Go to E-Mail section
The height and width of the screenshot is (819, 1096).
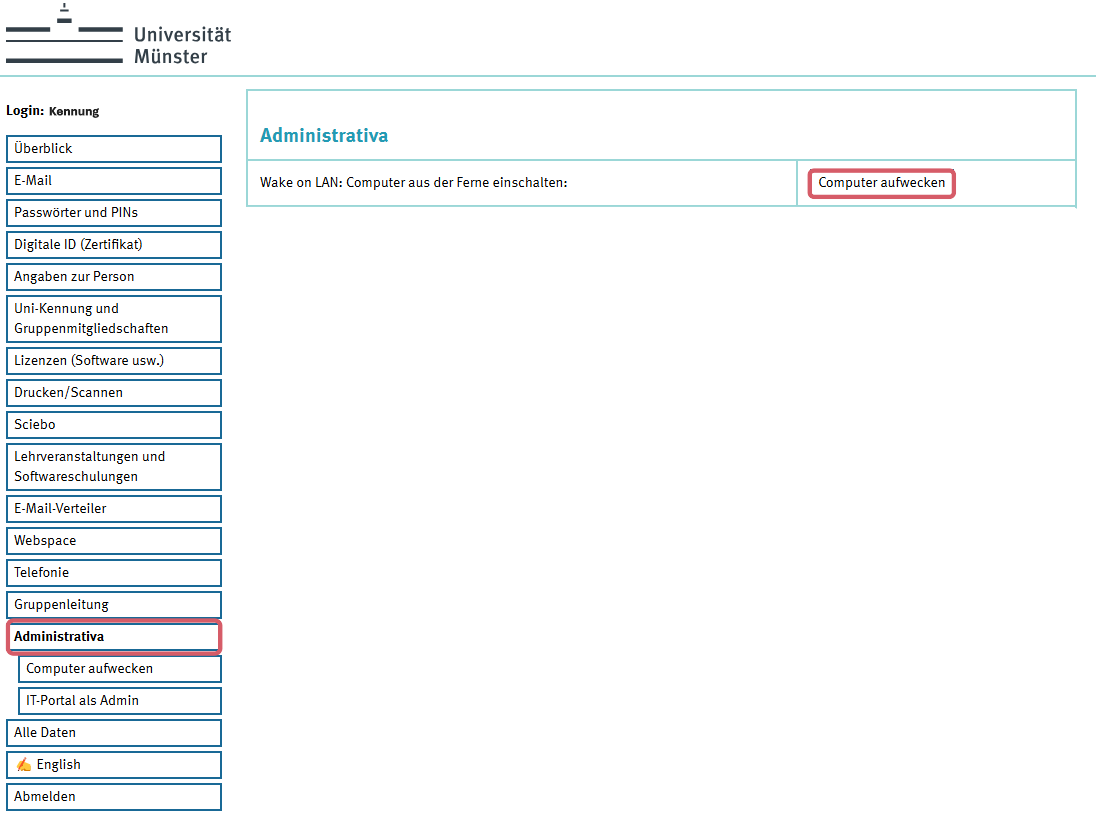click(x=113, y=181)
